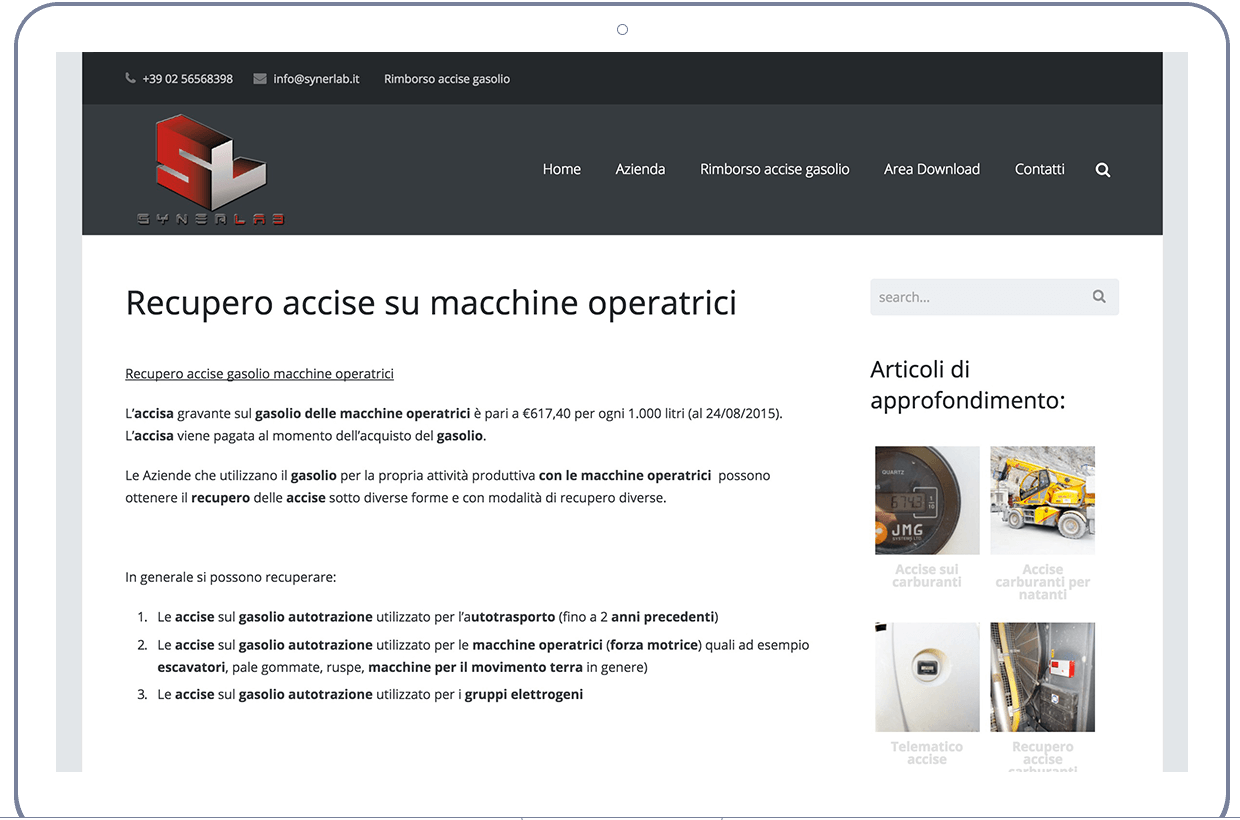This screenshot has width=1240, height=820.
Task: Open the Azienda menu item
Action: click(x=640, y=169)
